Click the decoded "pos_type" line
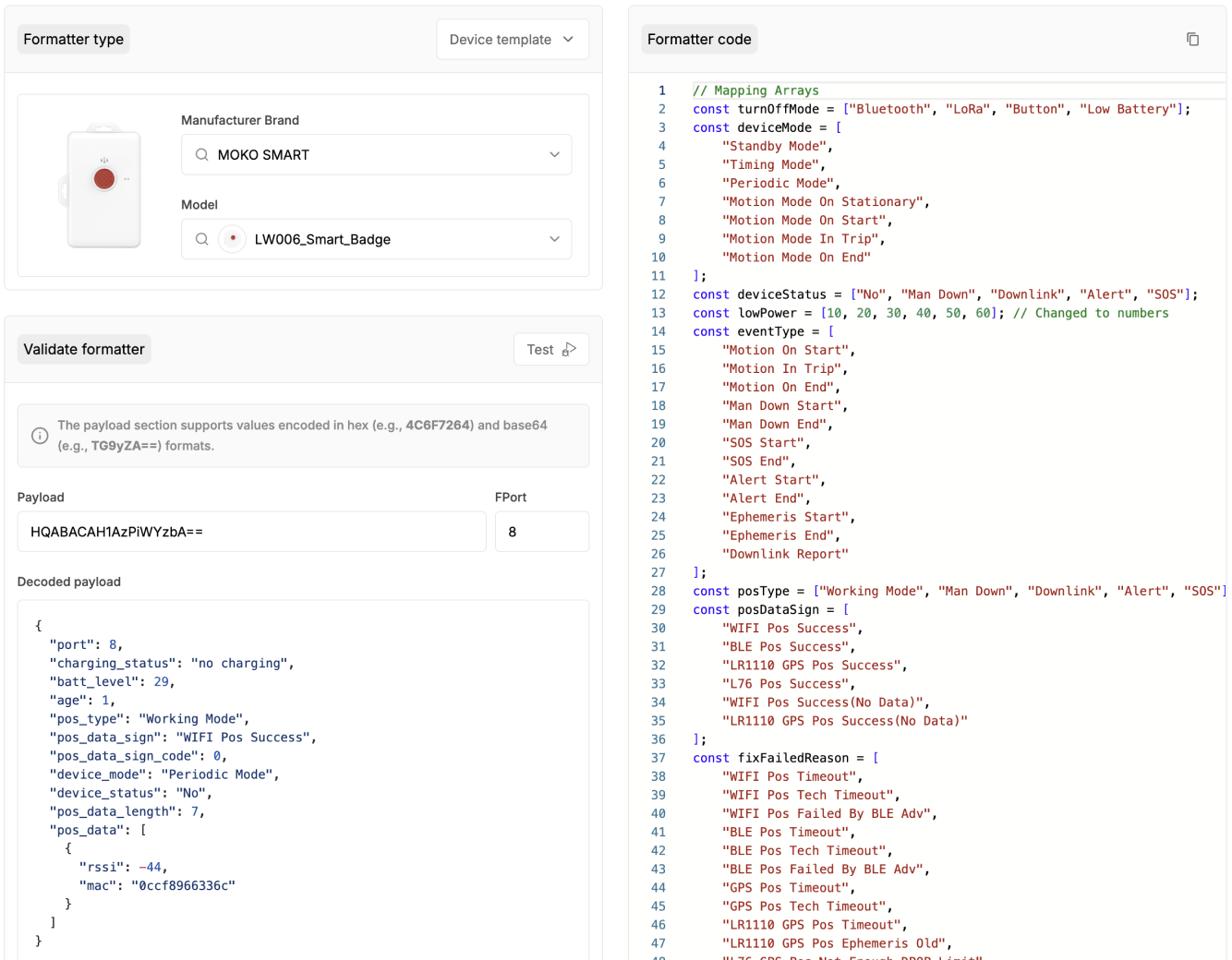Viewport: 1232px width, 960px height. (x=150, y=718)
